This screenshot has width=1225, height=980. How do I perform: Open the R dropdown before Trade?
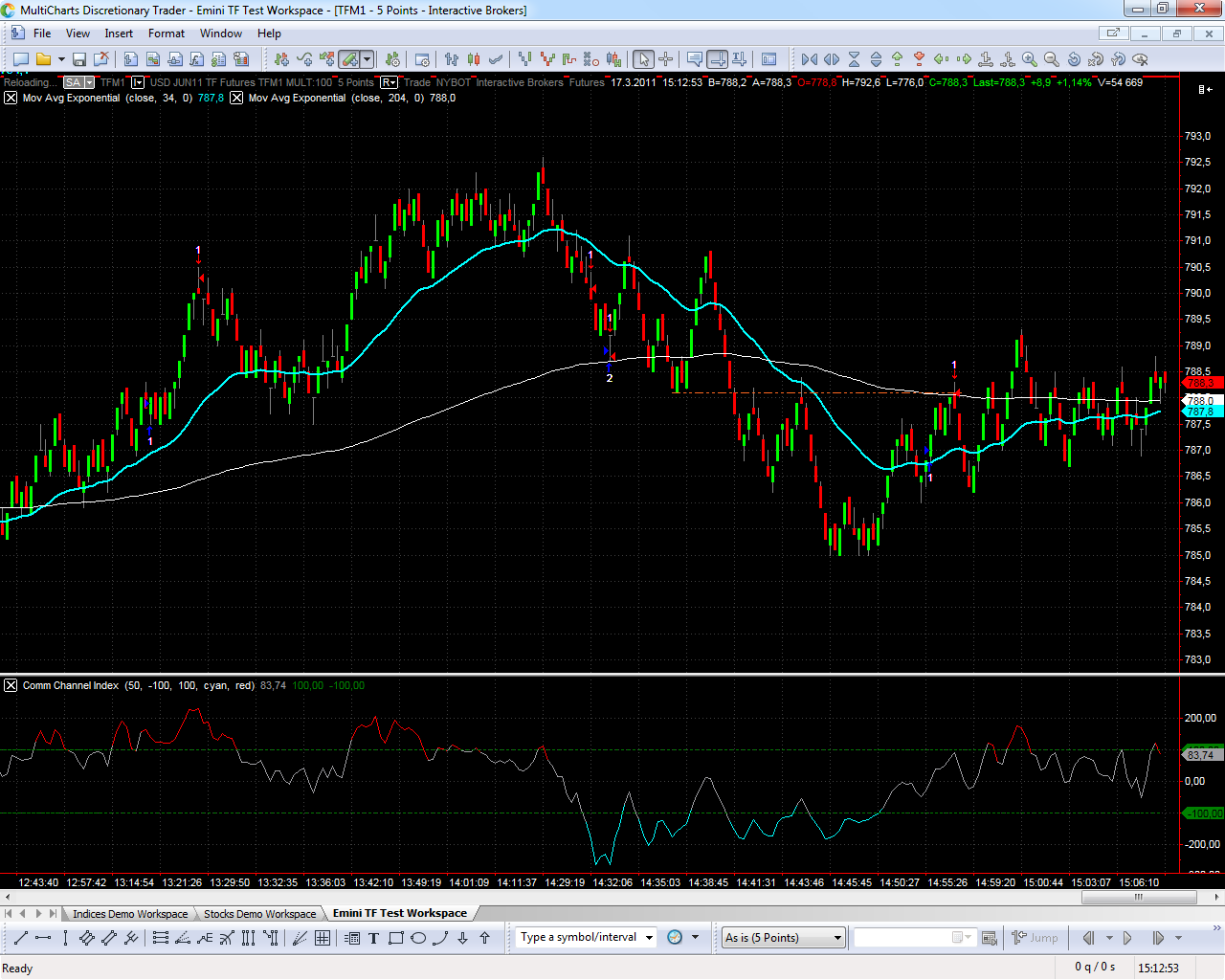tap(390, 82)
